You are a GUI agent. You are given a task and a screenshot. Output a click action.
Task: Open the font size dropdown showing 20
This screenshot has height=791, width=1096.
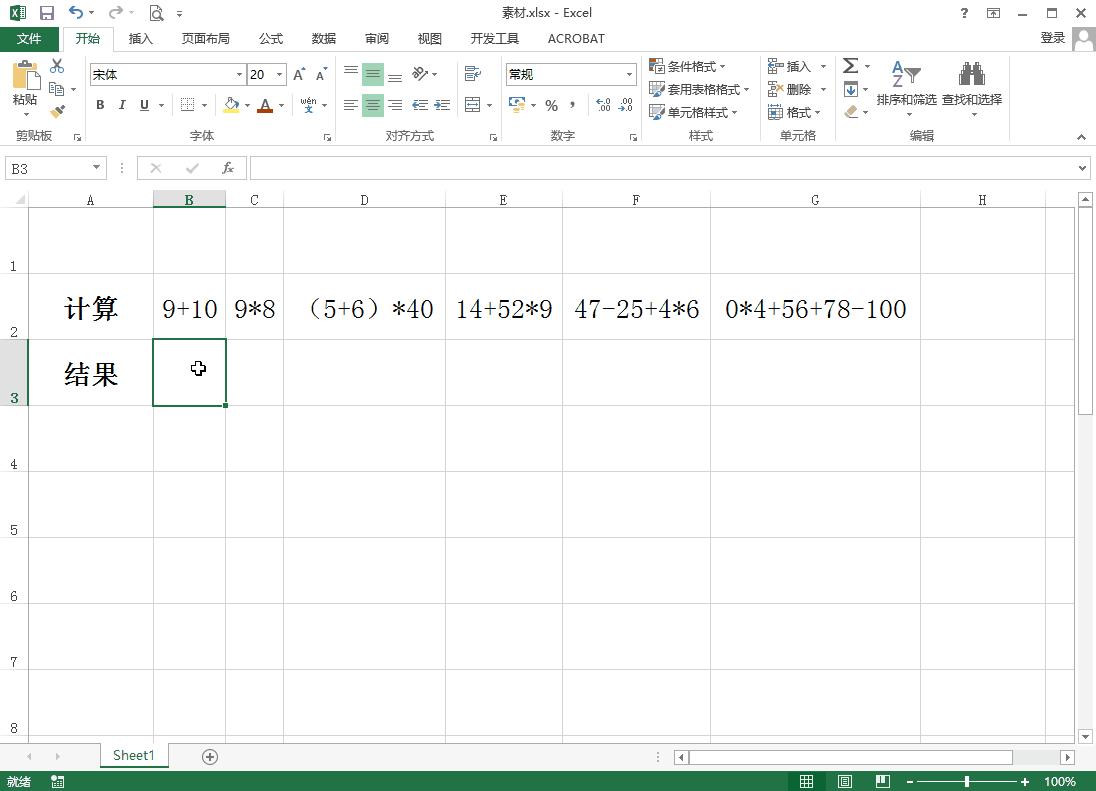click(x=280, y=74)
